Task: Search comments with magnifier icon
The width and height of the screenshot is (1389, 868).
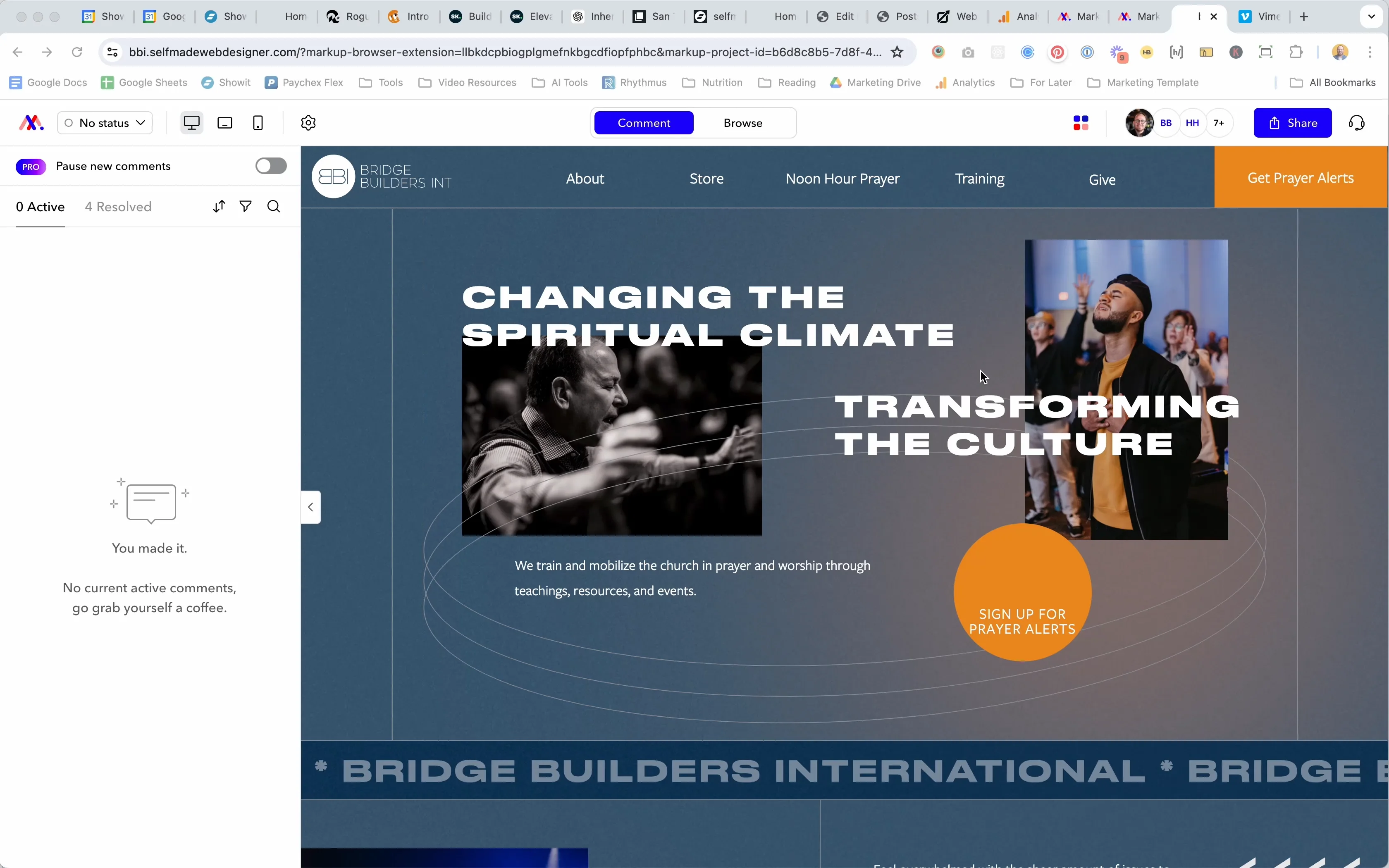Action: [x=274, y=207]
